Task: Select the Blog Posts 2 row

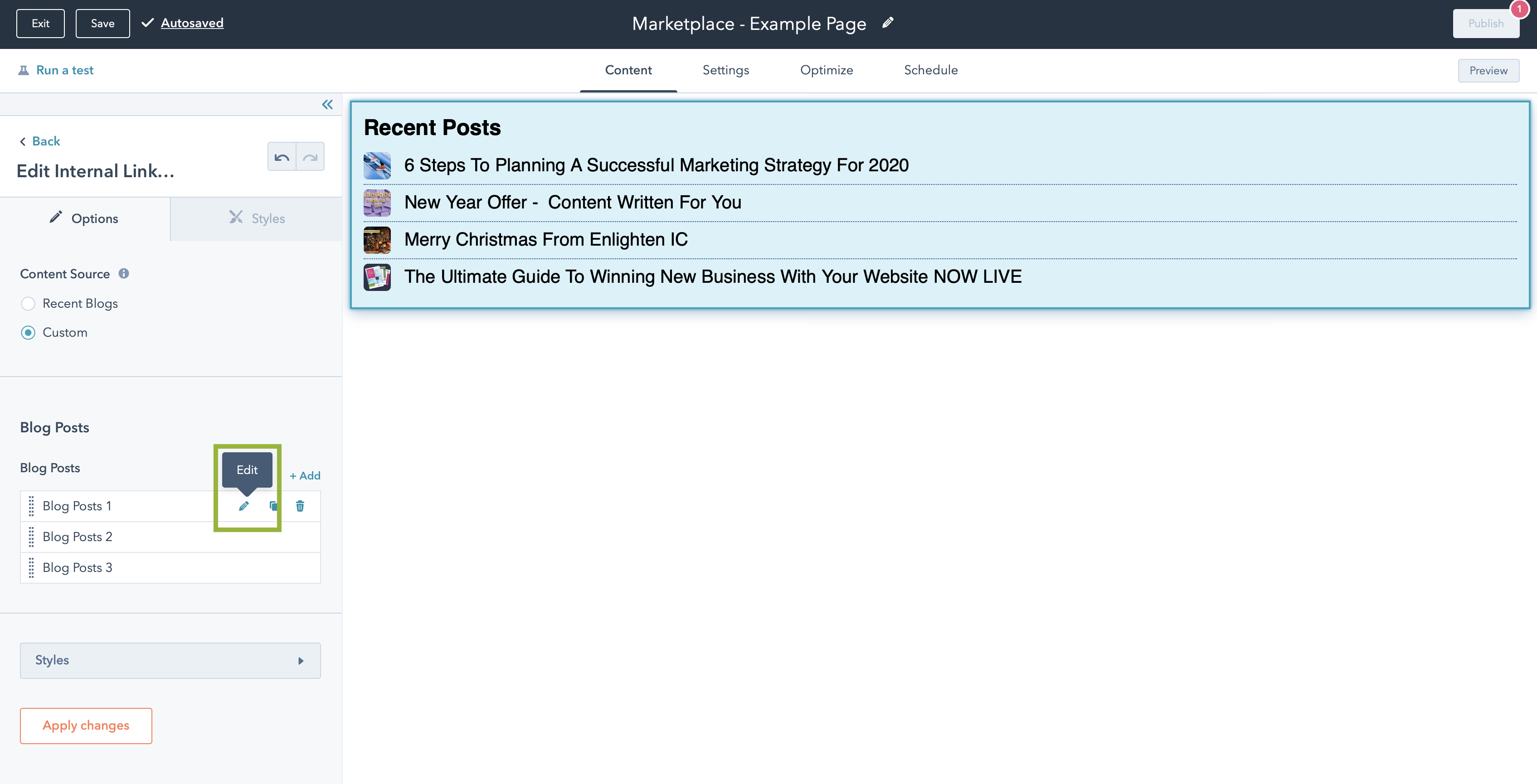Action: pos(170,537)
